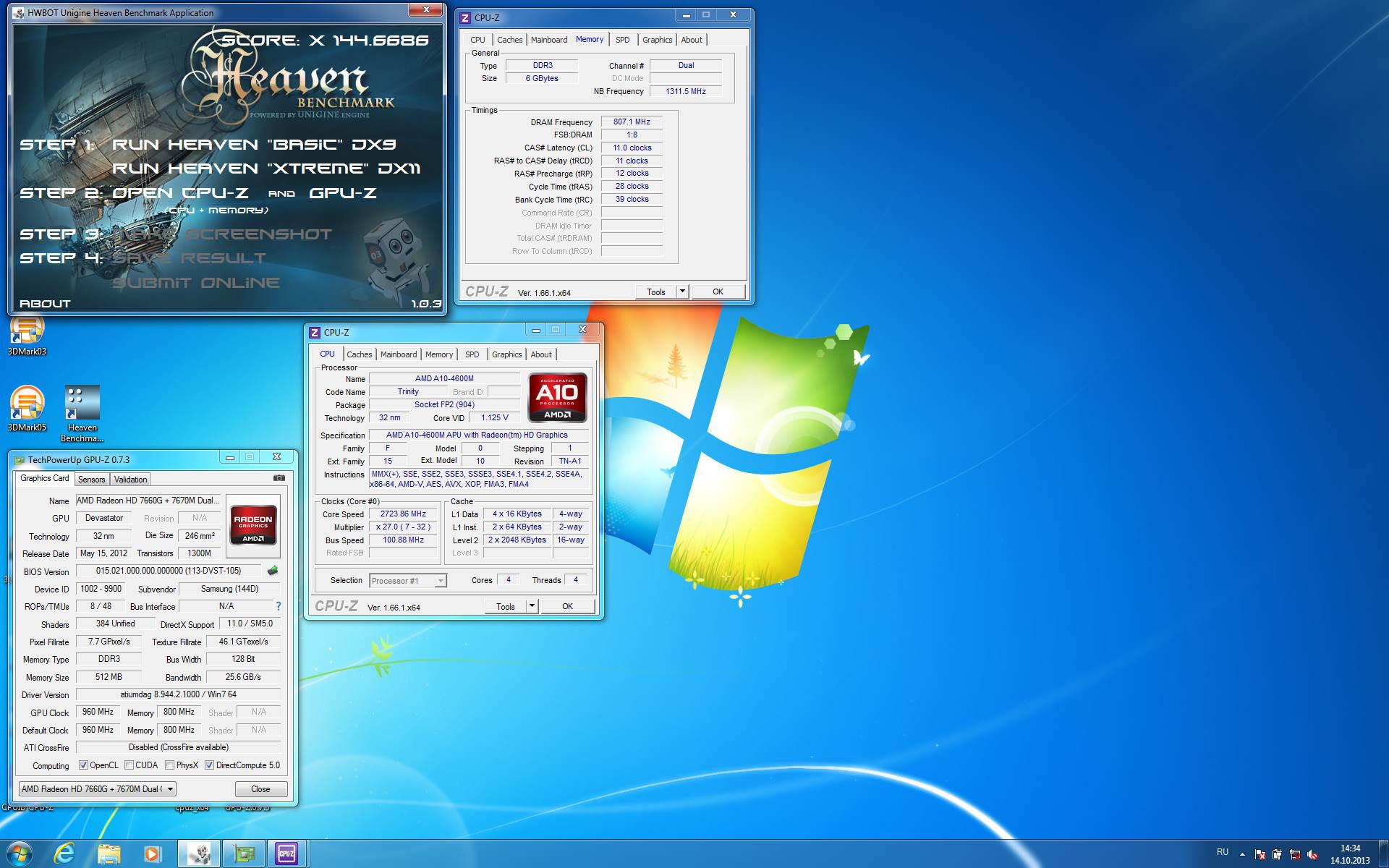
Task: Open the Windows Start menu
Action: 19,854
